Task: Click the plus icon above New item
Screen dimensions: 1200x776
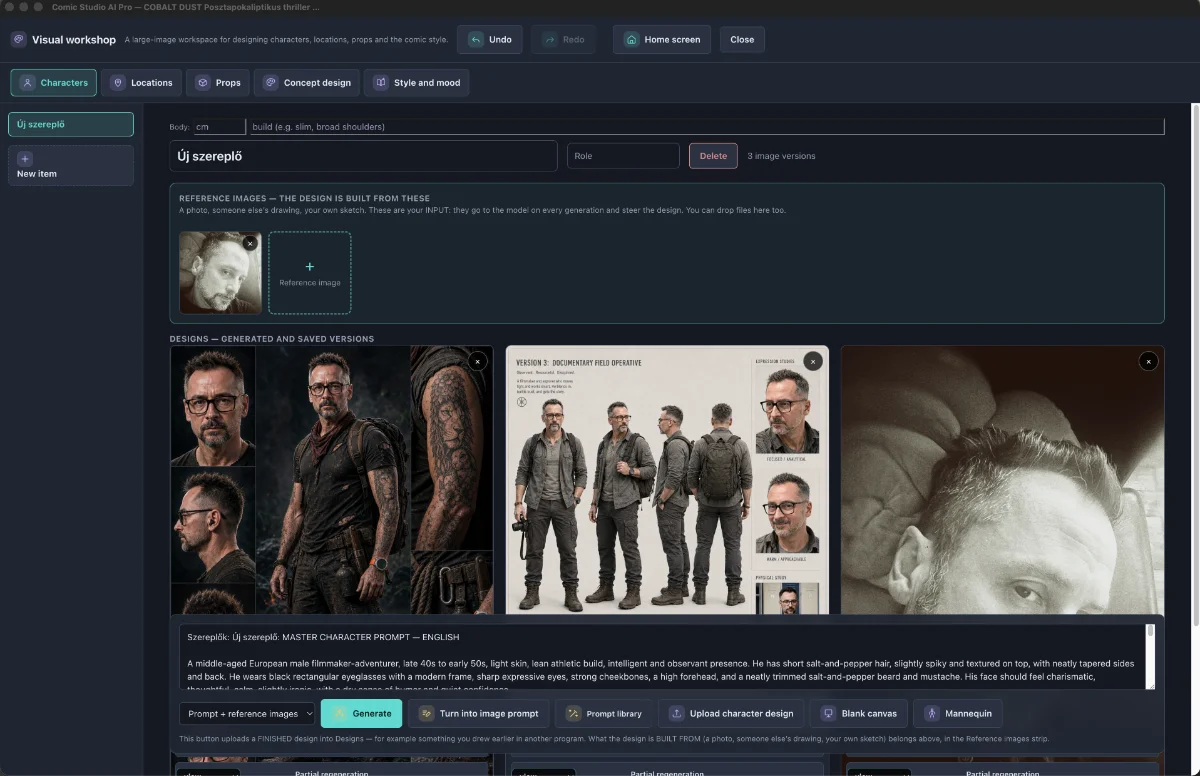Action: [x=25, y=159]
